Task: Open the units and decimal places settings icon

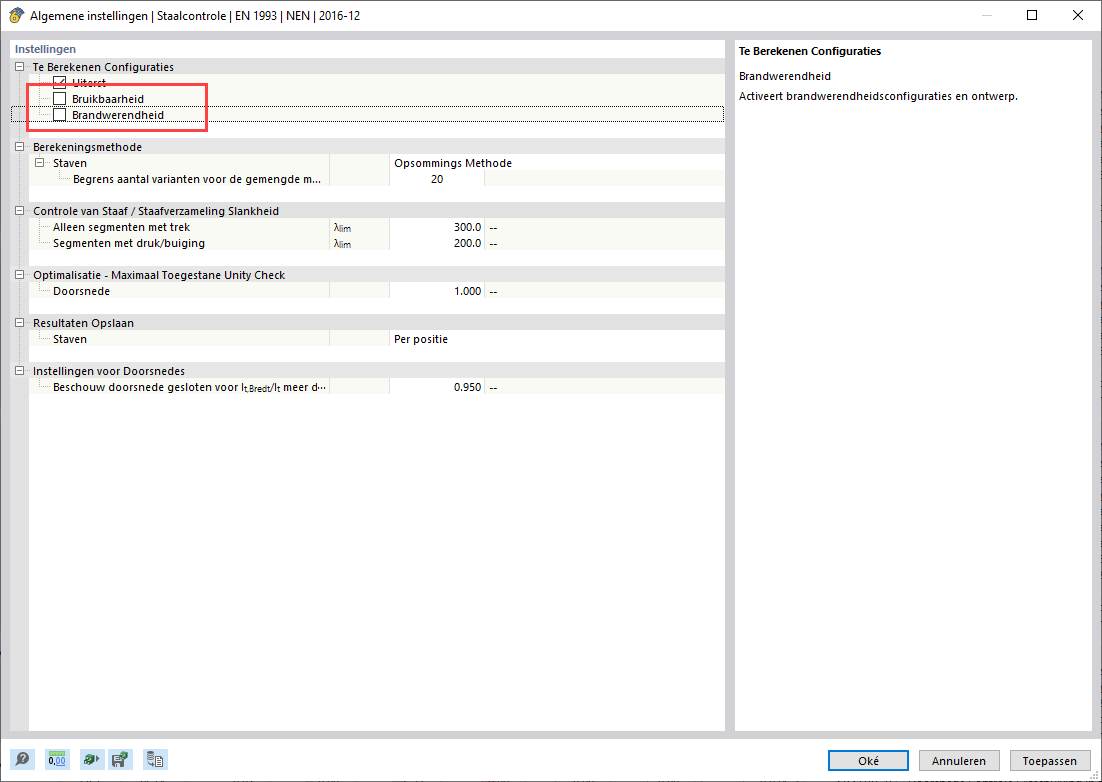Action: coord(57,759)
